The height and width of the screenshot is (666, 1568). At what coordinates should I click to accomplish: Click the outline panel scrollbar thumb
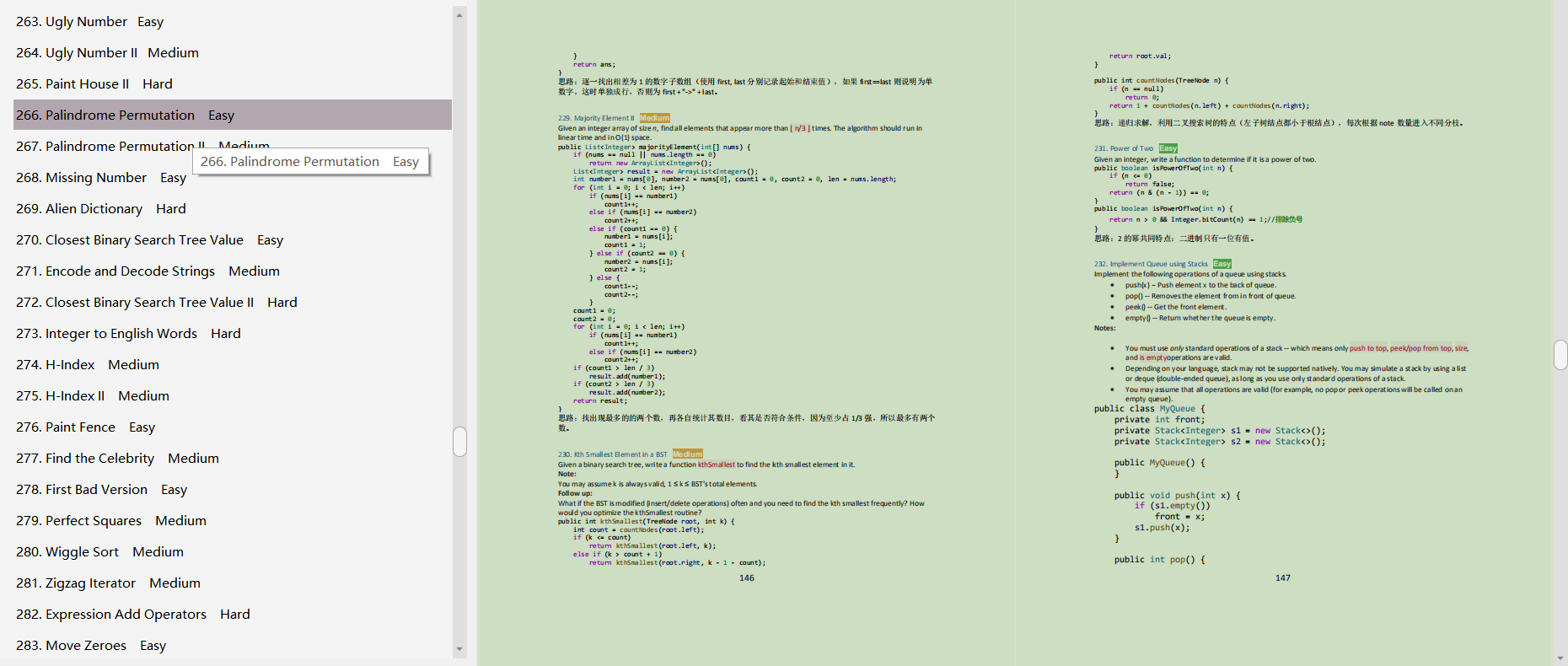pos(459,442)
